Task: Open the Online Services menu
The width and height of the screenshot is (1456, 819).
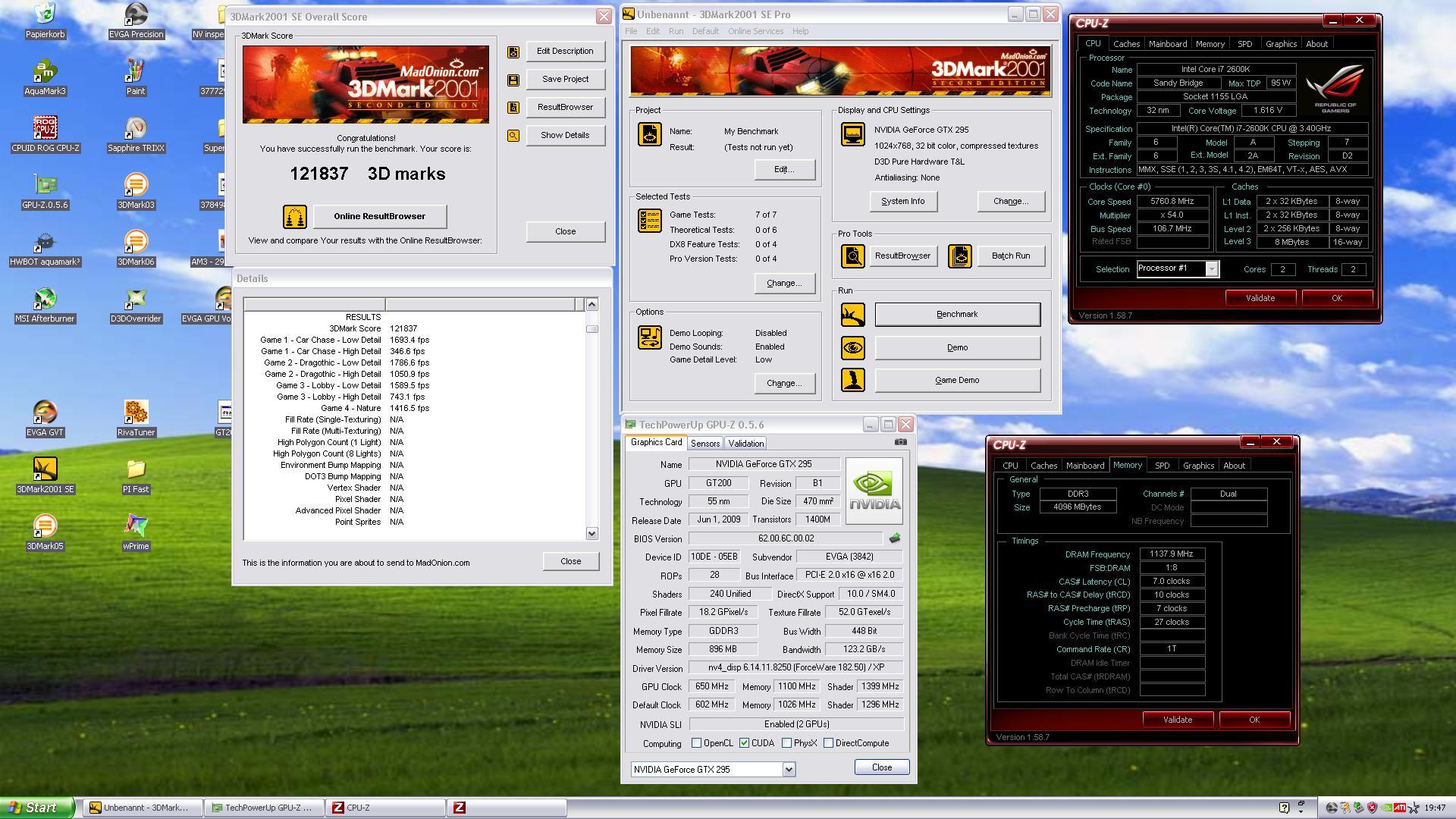Action: (755, 31)
